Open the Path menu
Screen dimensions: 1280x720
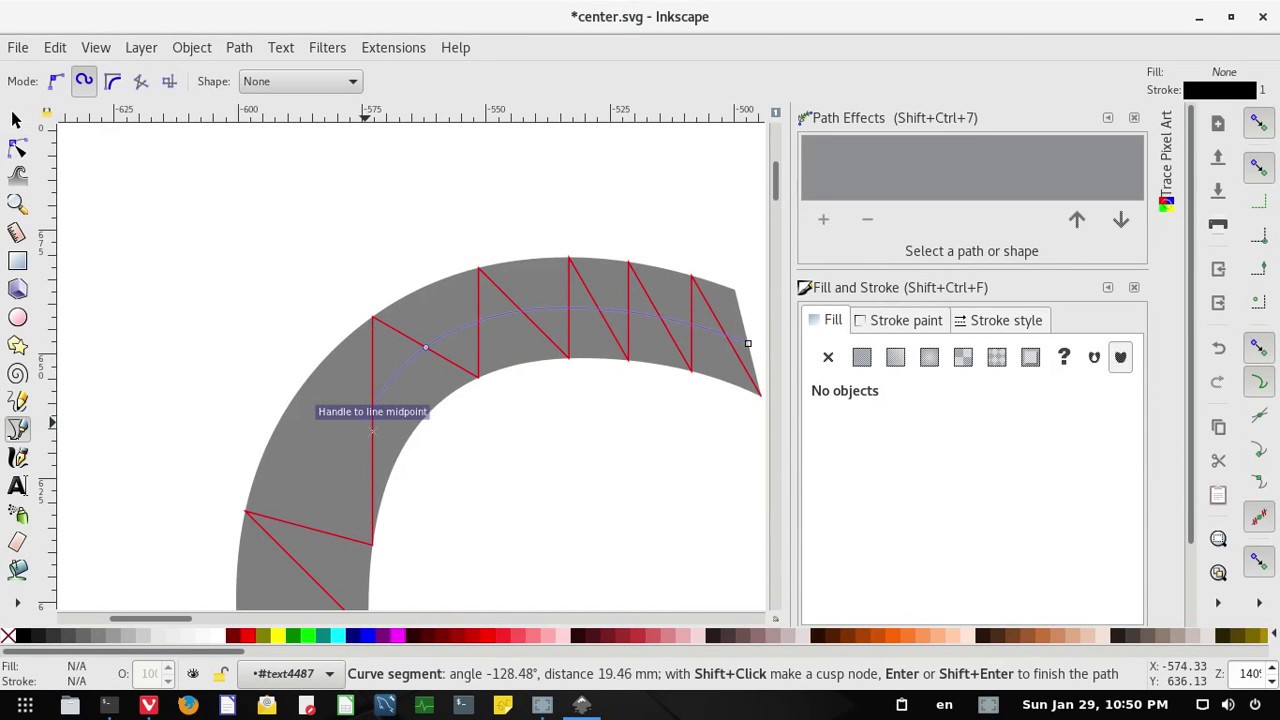(239, 47)
